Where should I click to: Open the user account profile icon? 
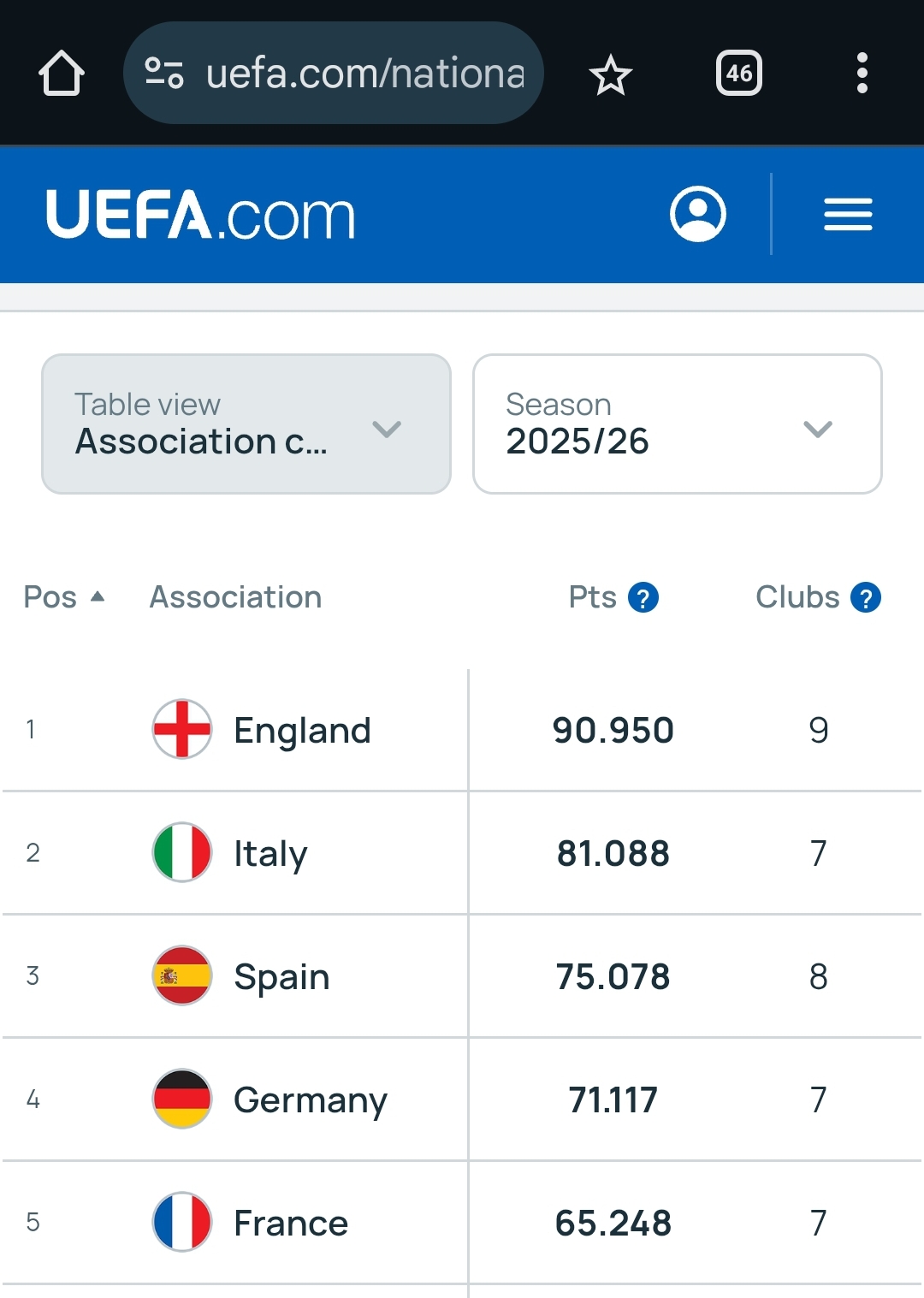click(x=698, y=214)
